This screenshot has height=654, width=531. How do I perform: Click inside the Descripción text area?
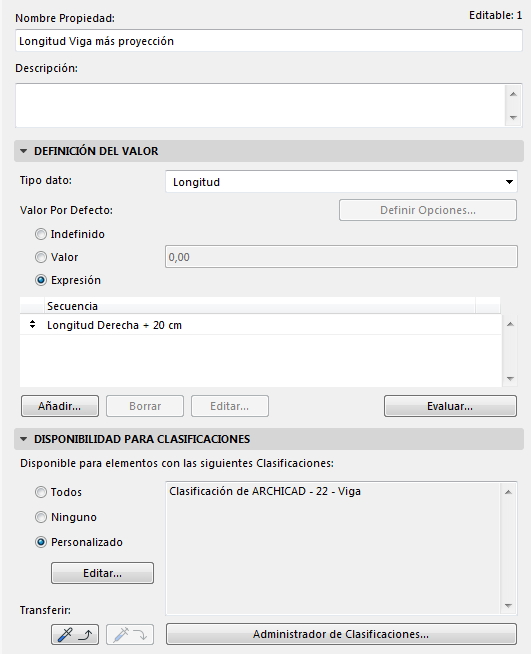point(260,106)
